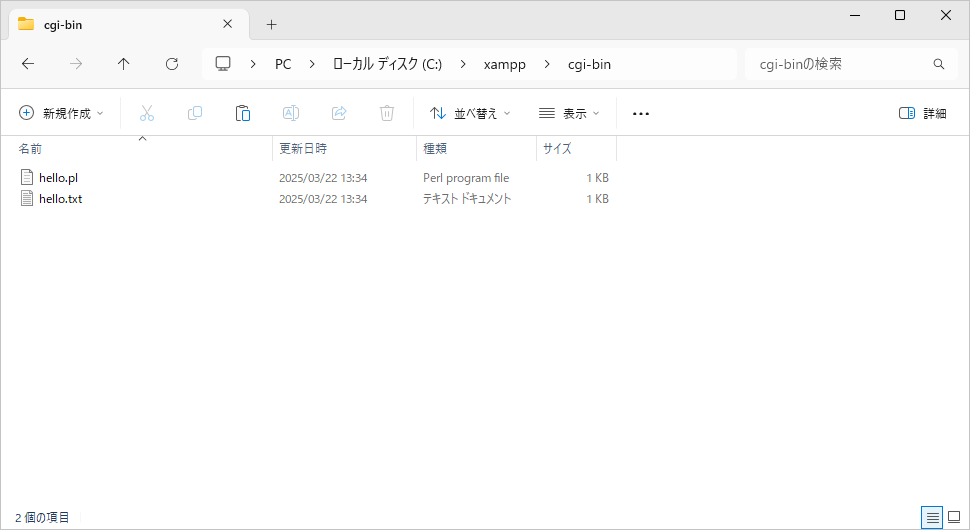Open the 表示 view dropdown
This screenshot has width=970, height=530.
(x=569, y=113)
